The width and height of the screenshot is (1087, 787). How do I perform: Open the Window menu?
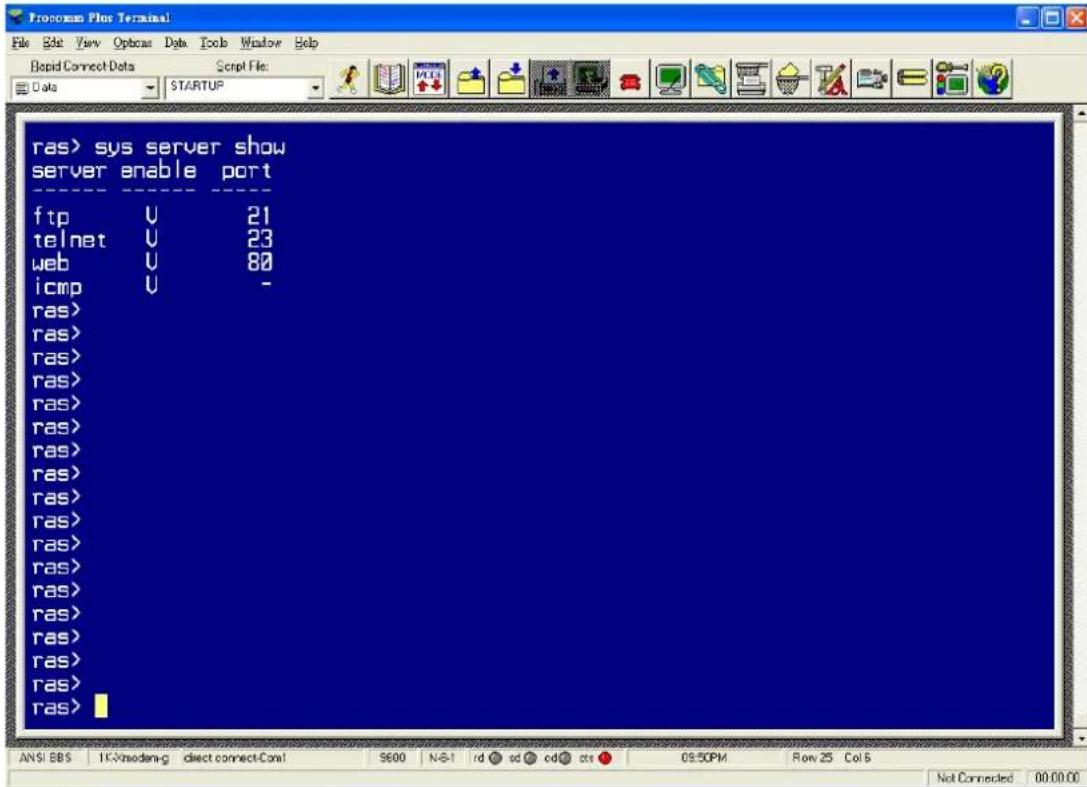(x=261, y=43)
